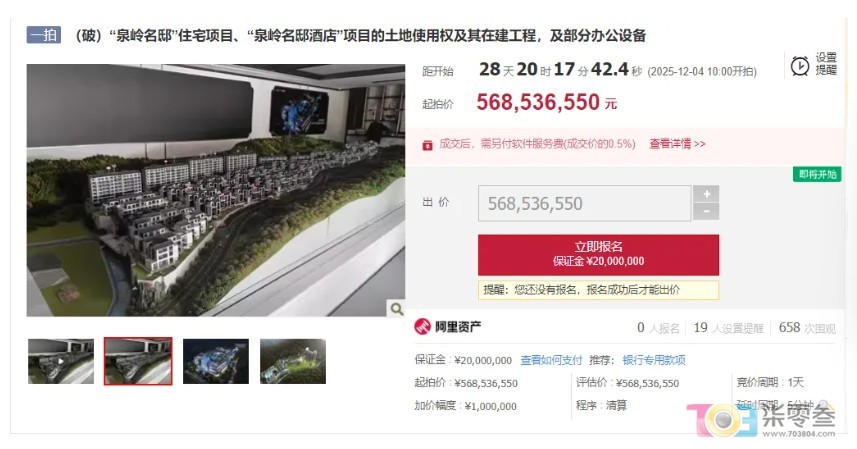Viewport: 857px width, 449px height.
Task: Click the 设置提醒 reminder text
Action: tap(826, 64)
